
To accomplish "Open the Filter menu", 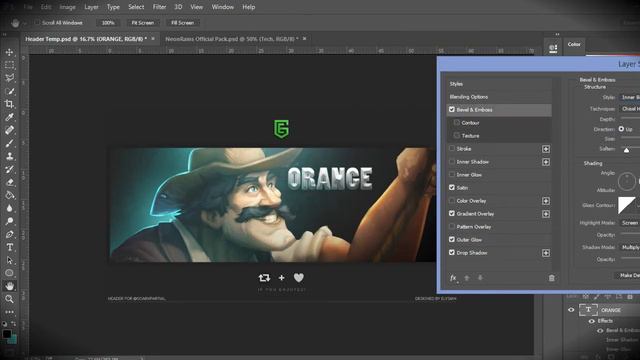I will pos(159,7).
